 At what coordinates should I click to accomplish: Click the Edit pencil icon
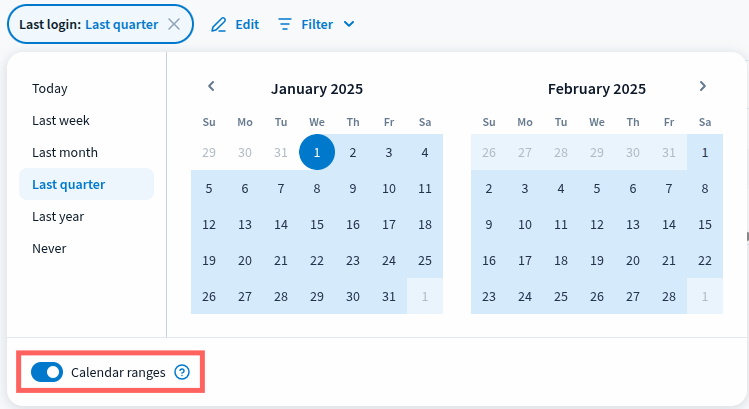click(x=219, y=24)
